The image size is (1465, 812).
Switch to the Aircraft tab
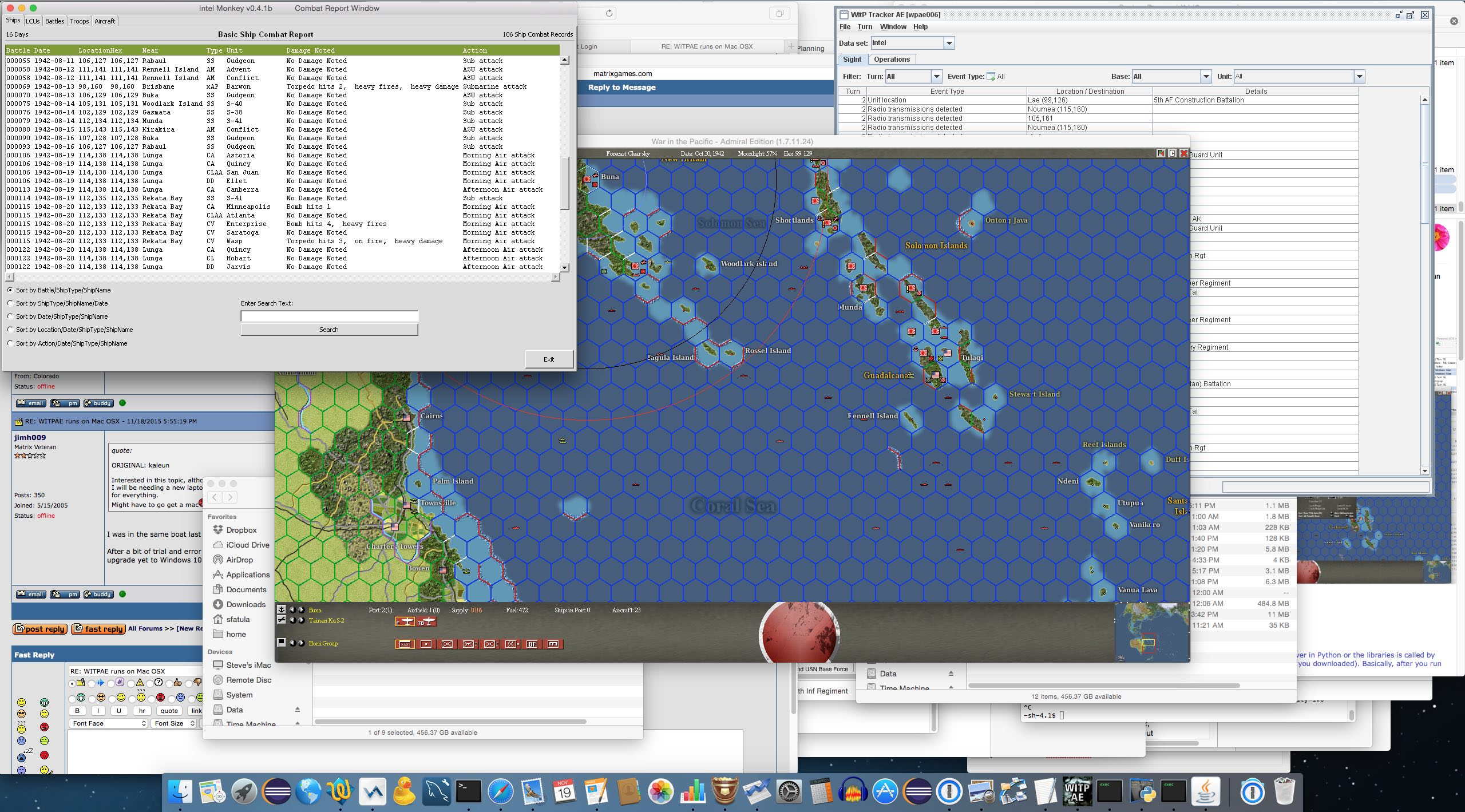coord(105,21)
